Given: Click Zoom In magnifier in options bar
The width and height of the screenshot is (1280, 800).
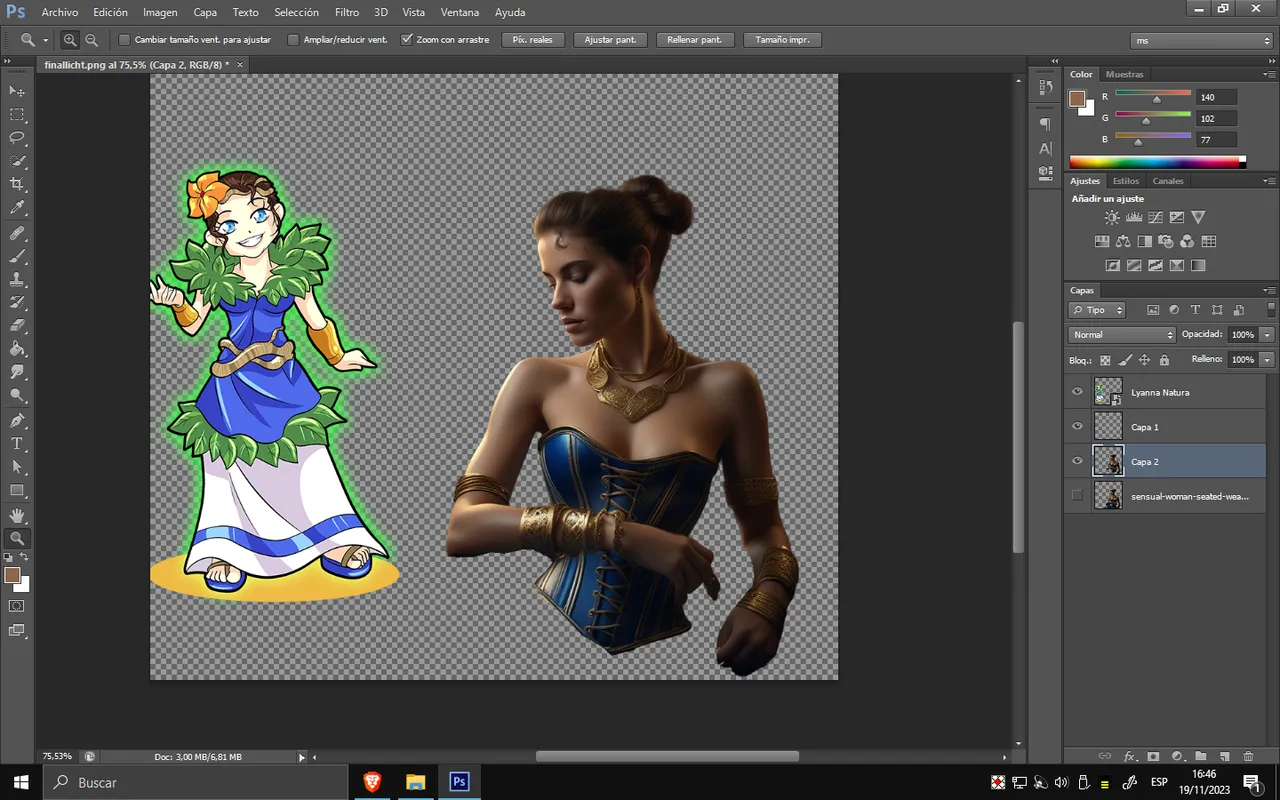Looking at the screenshot, I should point(70,40).
